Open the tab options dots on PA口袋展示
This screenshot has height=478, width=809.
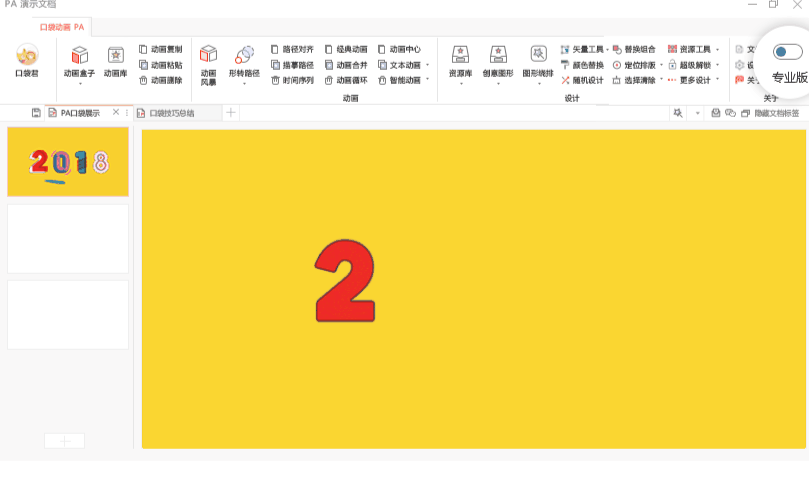pos(127,113)
